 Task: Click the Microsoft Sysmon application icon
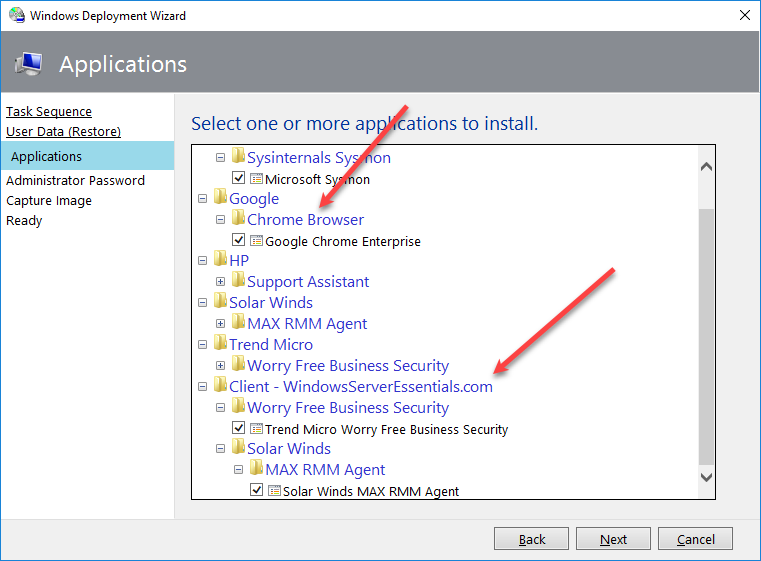tap(256, 179)
